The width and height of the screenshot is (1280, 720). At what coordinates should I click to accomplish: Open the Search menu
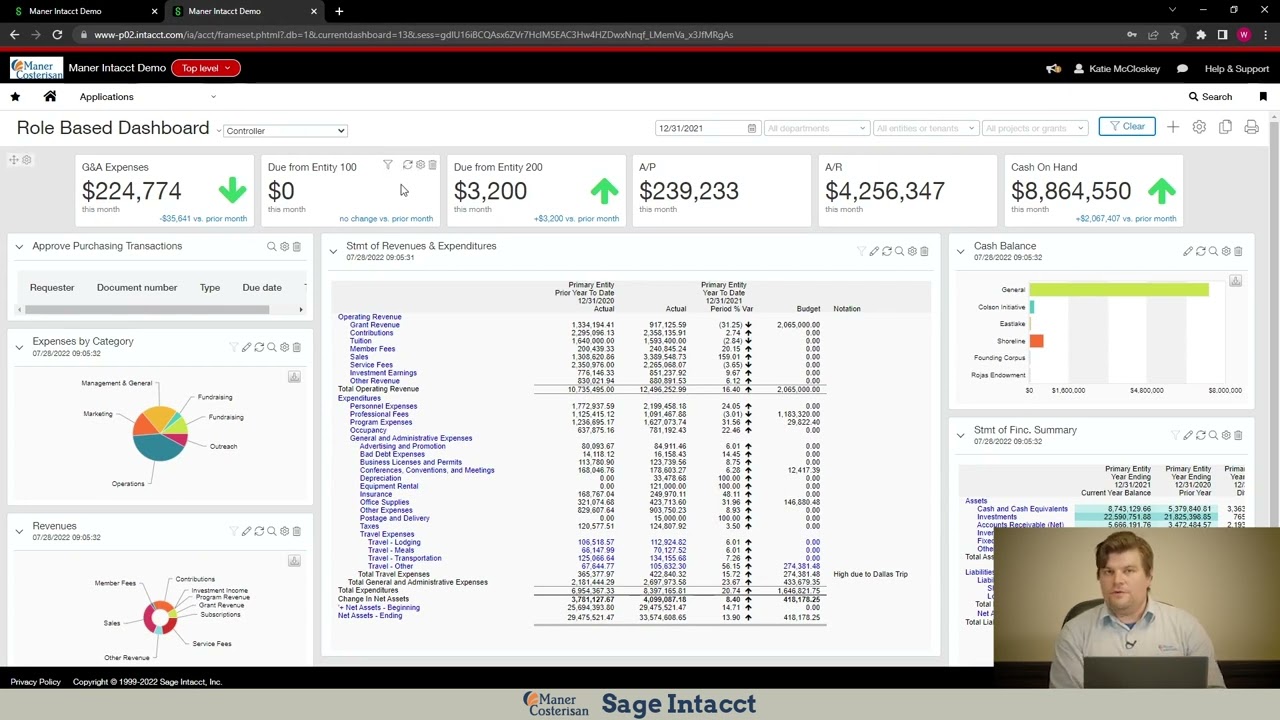click(x=1210, y=97)
